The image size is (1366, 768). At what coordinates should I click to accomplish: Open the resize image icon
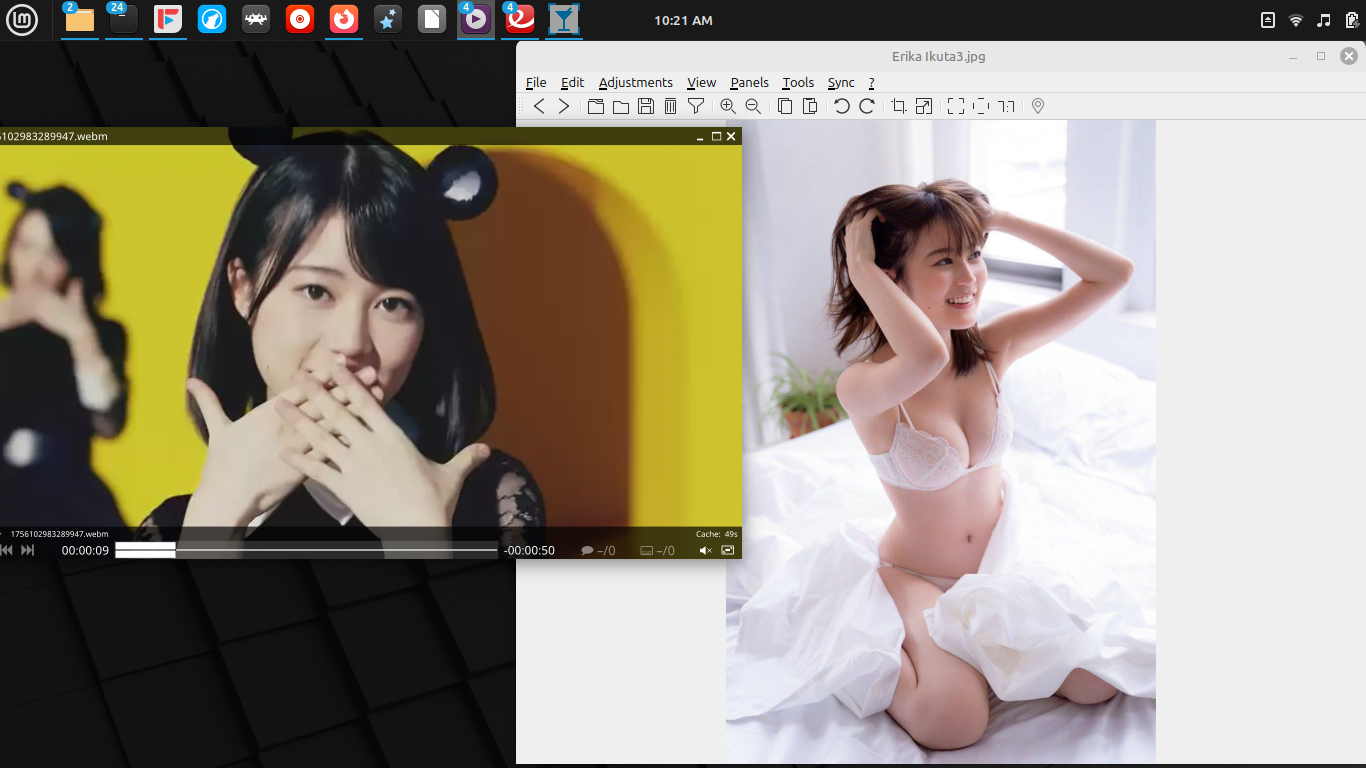coord(924,106)
